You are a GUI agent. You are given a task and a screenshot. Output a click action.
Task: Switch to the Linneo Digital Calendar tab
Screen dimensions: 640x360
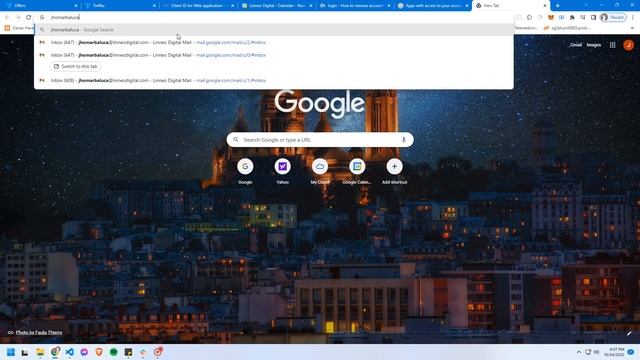(276, 6)
